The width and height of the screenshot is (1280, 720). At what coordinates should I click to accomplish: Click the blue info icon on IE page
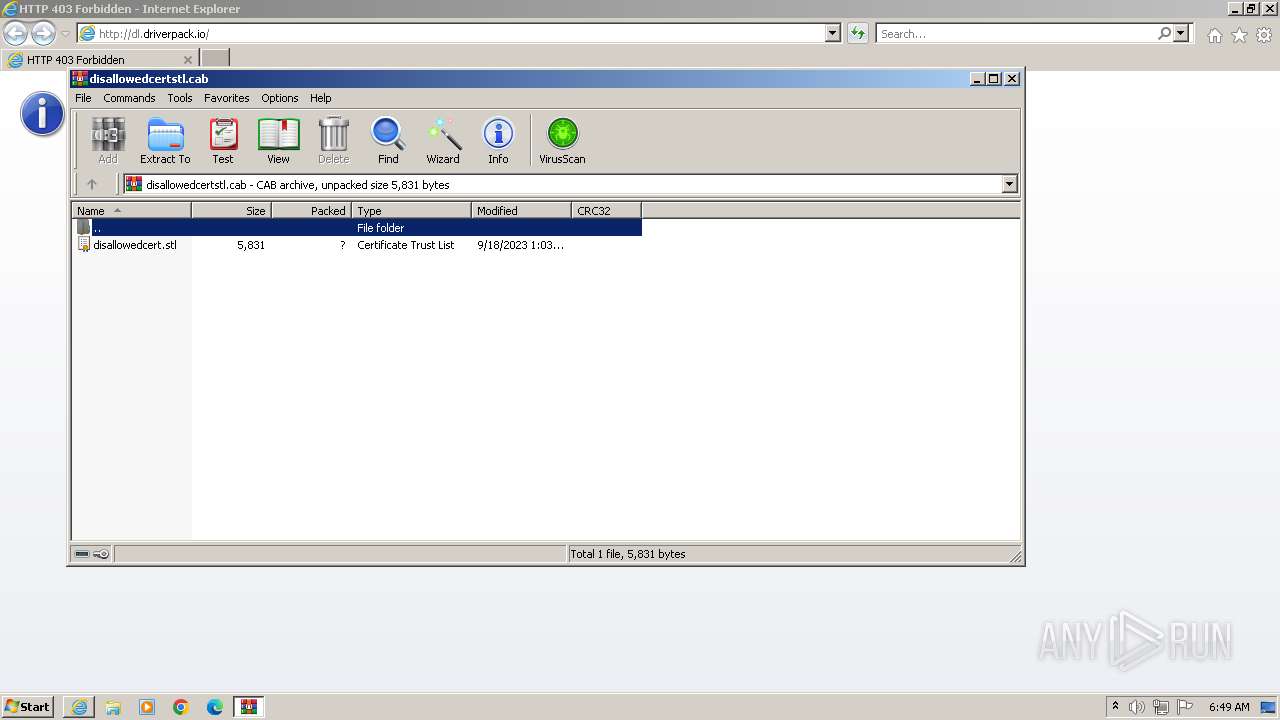(42, 114)
